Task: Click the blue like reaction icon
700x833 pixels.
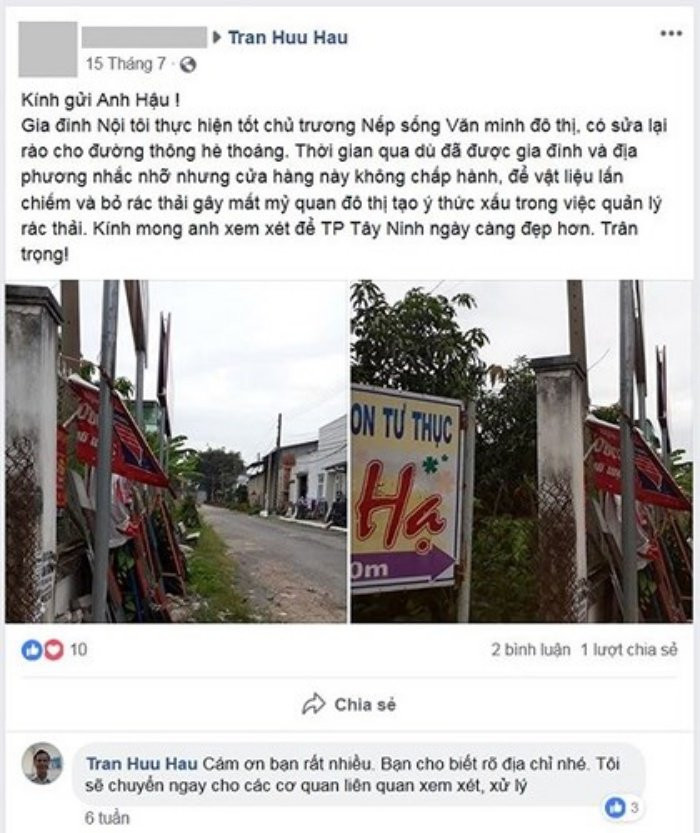Action: click(32, 650)
